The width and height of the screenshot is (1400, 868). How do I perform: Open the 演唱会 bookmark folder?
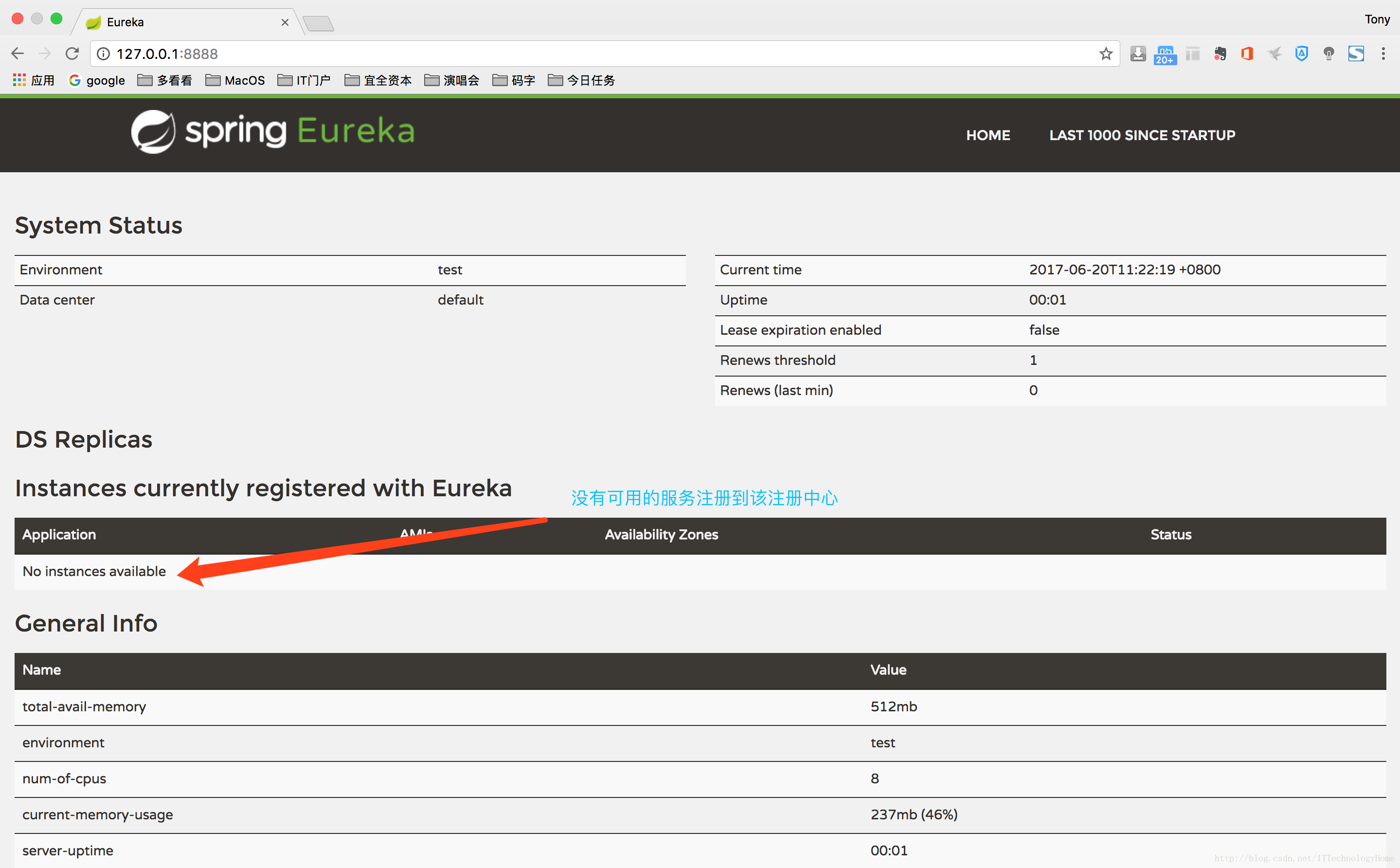click(451, 80)
